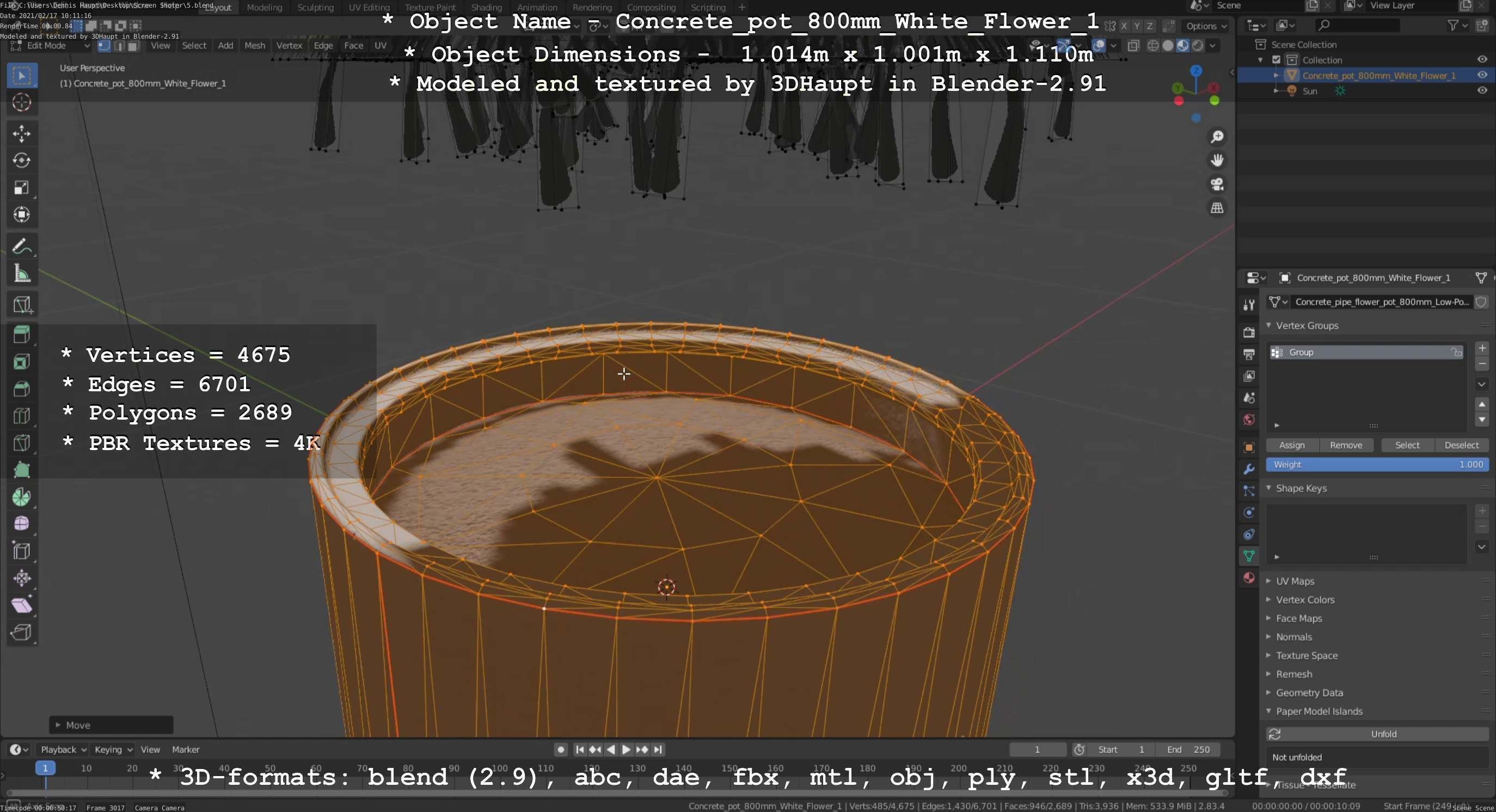Collapse the Vertex Groups panel
The image size is (1496, 812).
point(1306,325)
